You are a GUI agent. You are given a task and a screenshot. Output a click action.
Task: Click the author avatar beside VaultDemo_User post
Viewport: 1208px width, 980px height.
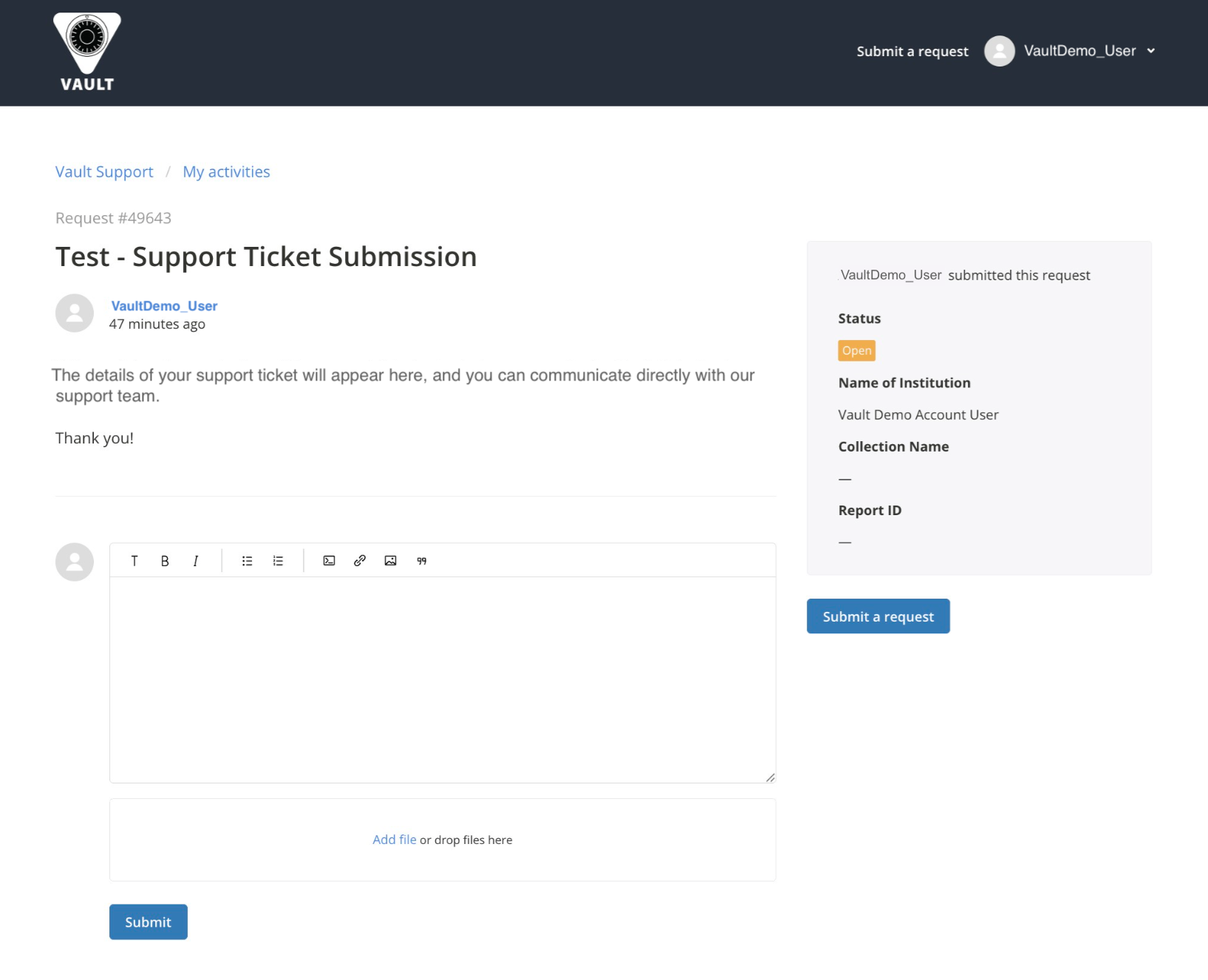point(75,313)
